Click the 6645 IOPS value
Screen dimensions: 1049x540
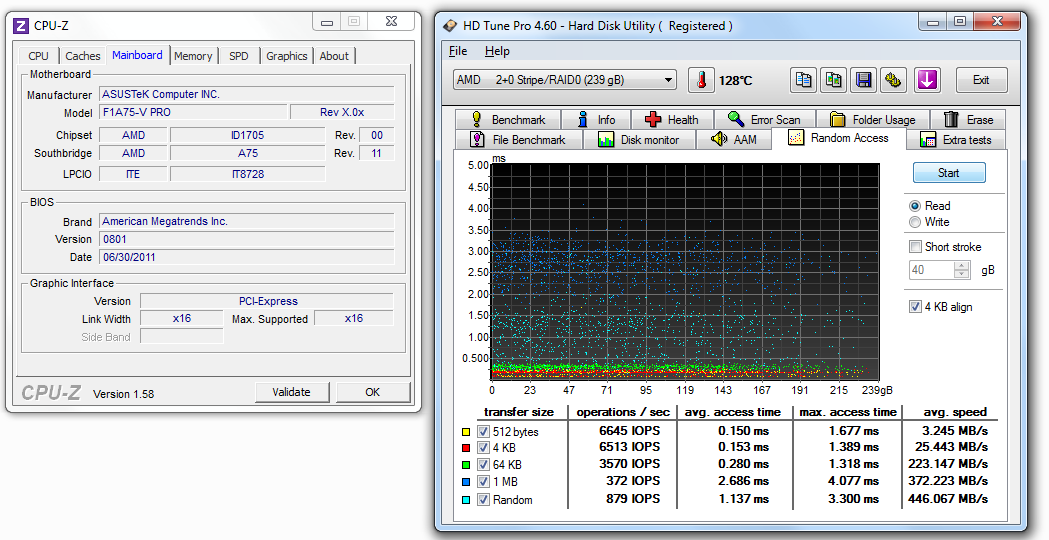coord(630,431)
